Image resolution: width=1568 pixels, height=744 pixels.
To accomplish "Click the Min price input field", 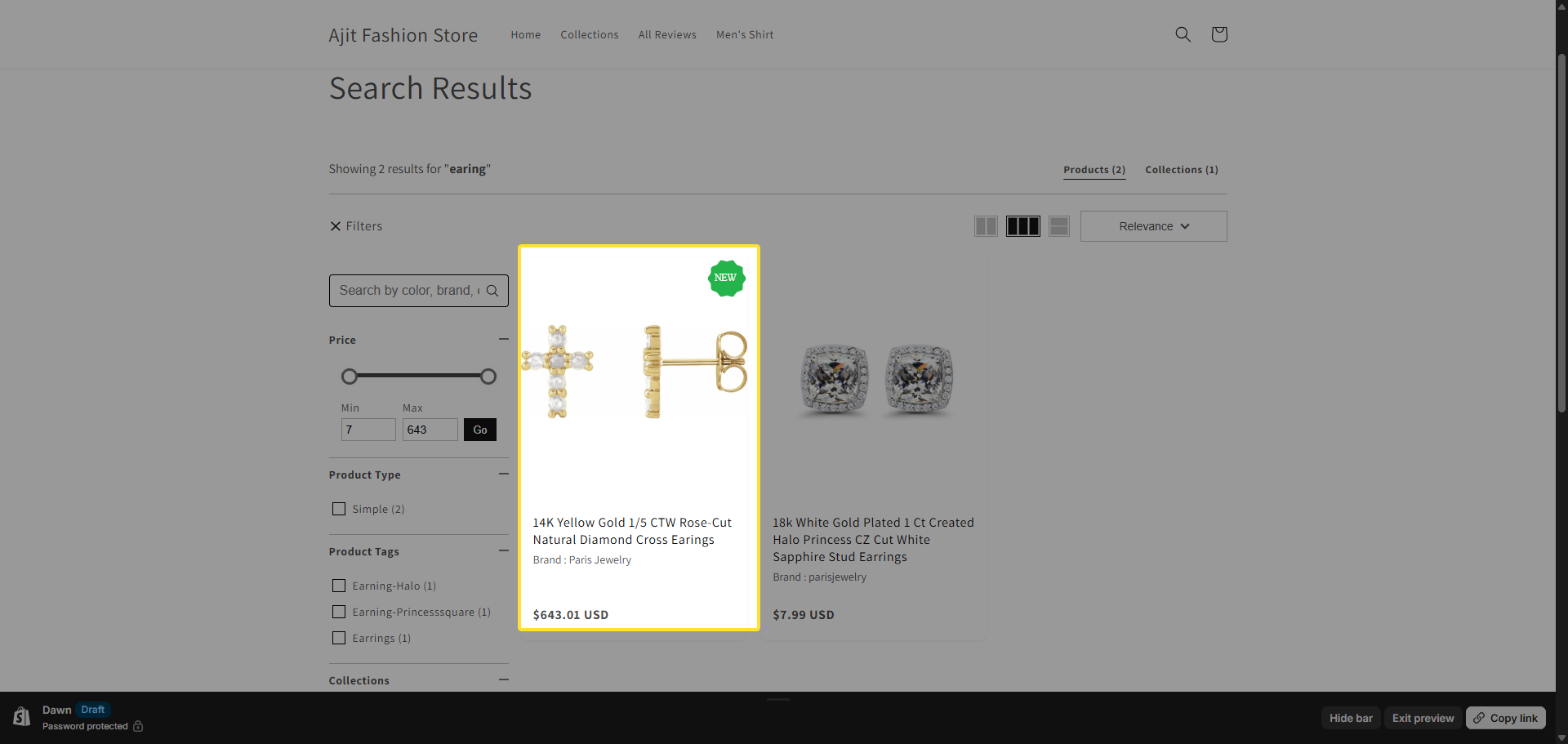I will pyautogui.click(x=368, y=430).
